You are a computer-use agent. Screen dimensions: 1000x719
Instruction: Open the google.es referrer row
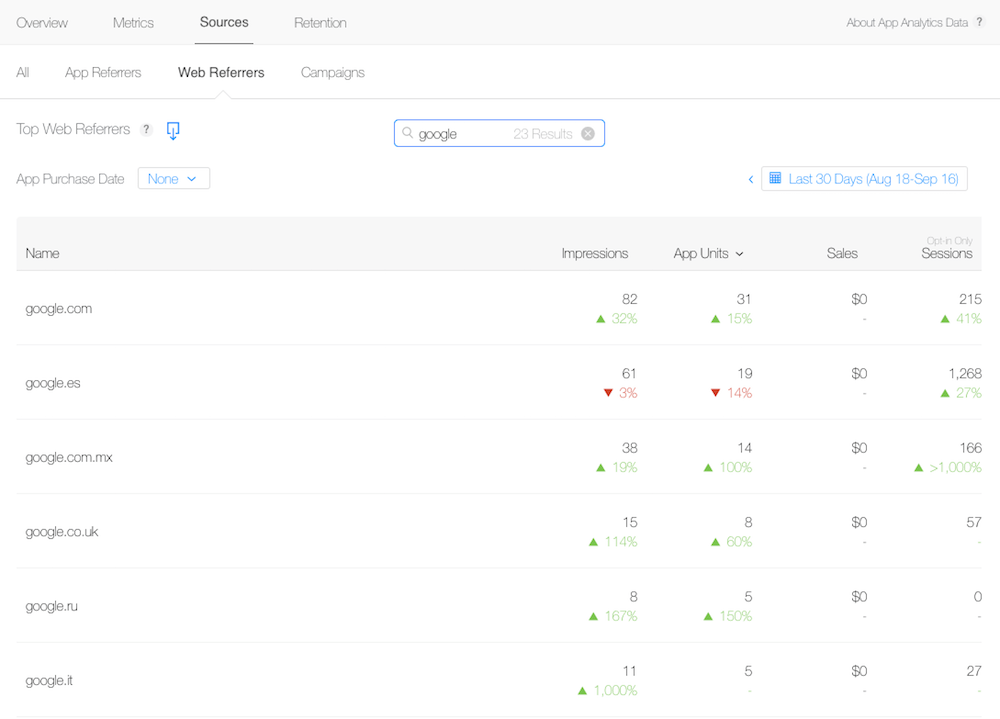click(499, 382)
